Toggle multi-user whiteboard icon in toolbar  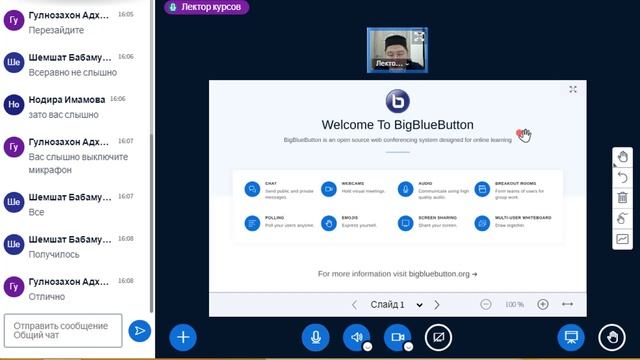[x=622, y=239]
